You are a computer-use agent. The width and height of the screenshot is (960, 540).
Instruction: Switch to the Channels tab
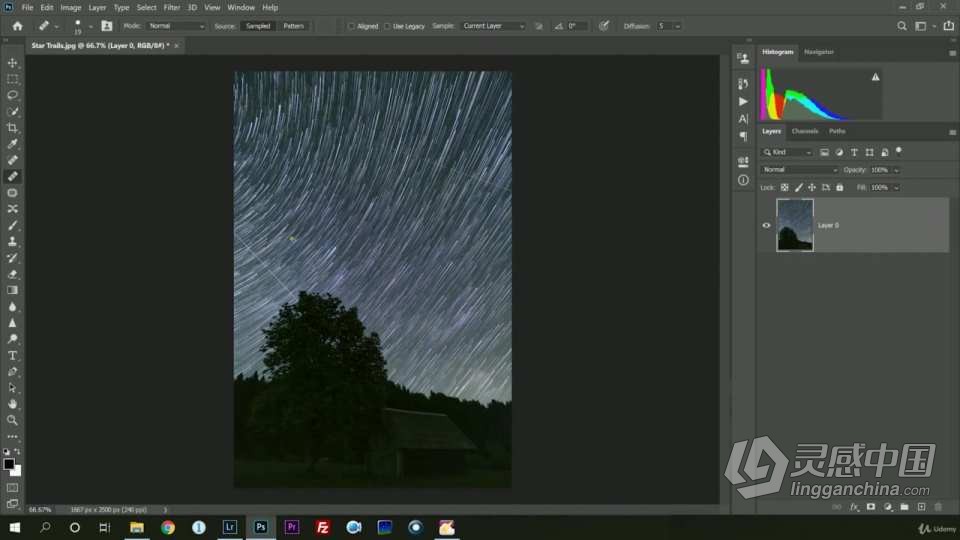click(804, 131)
